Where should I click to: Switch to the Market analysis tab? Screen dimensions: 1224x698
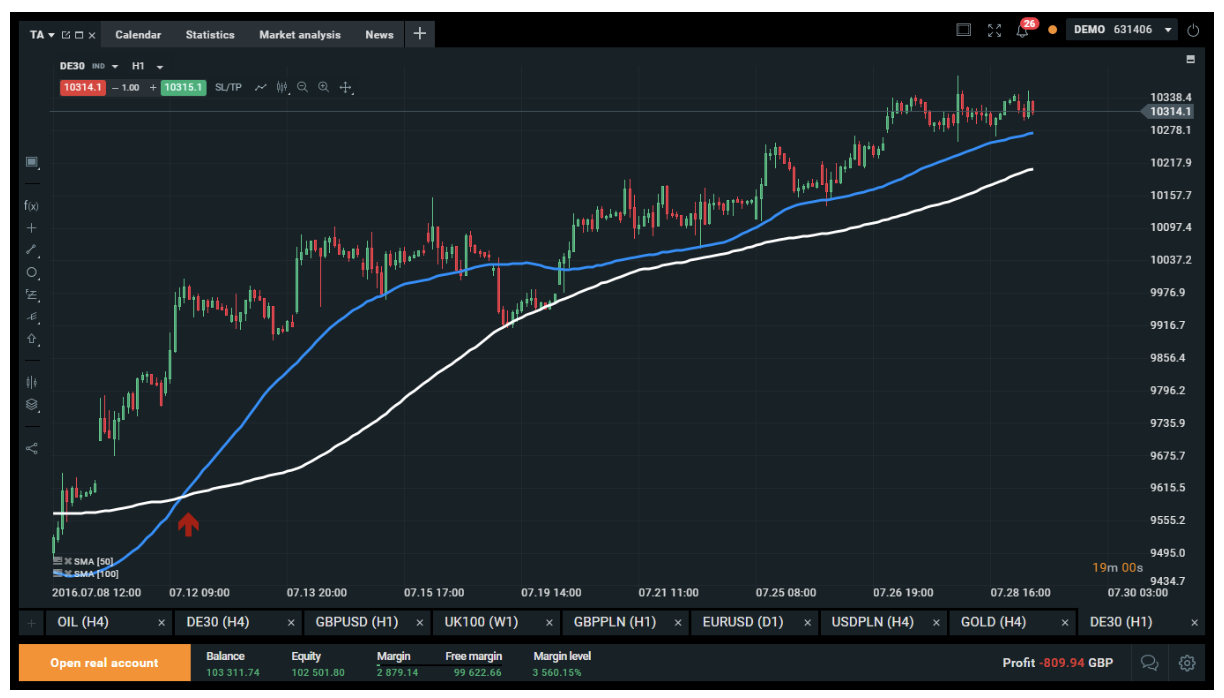click(299, 35)
